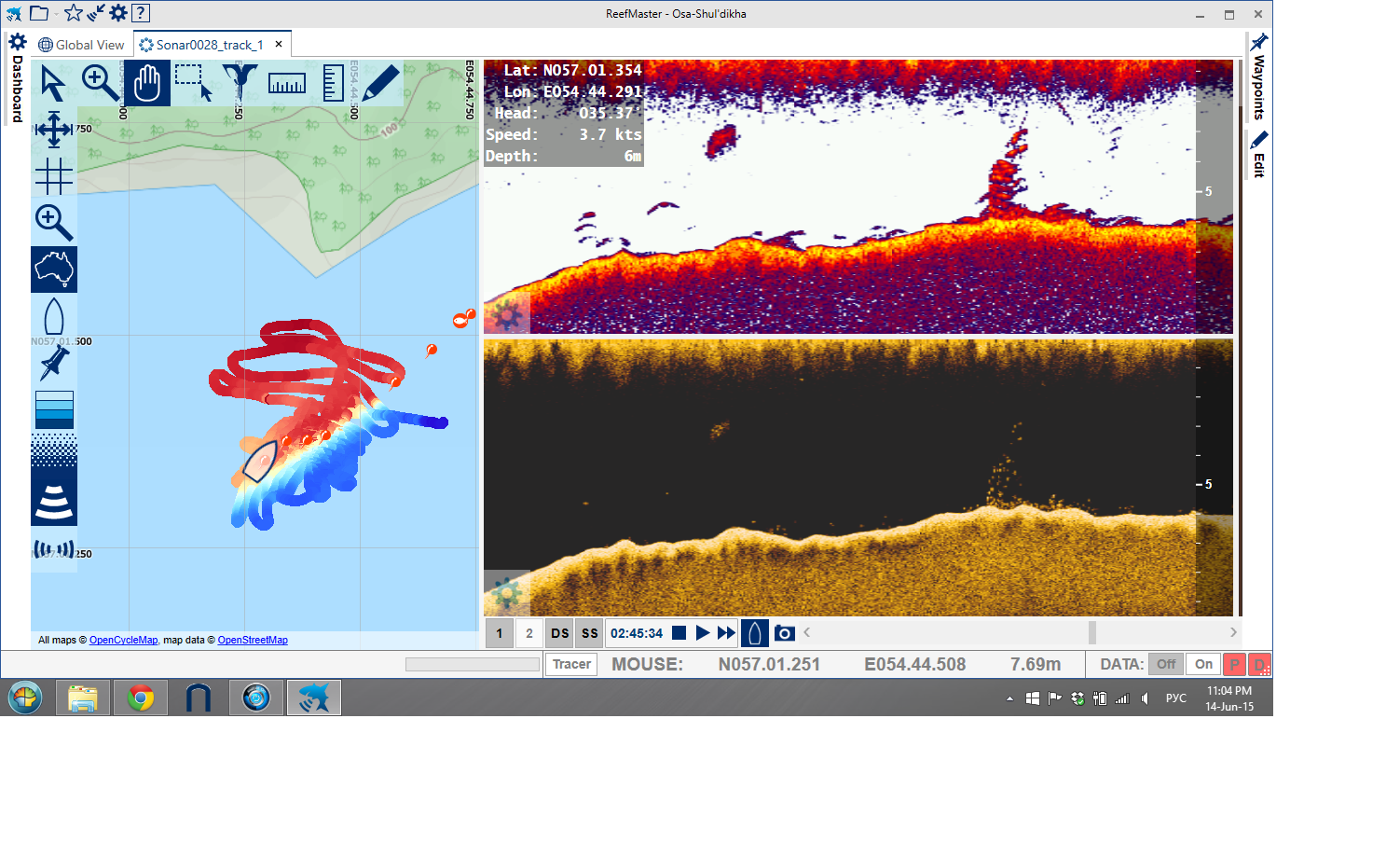This screenshot has width=1400, height=843.
Task: Toggle the boat position icon in the sidebar
Action: tap(54, 316)
